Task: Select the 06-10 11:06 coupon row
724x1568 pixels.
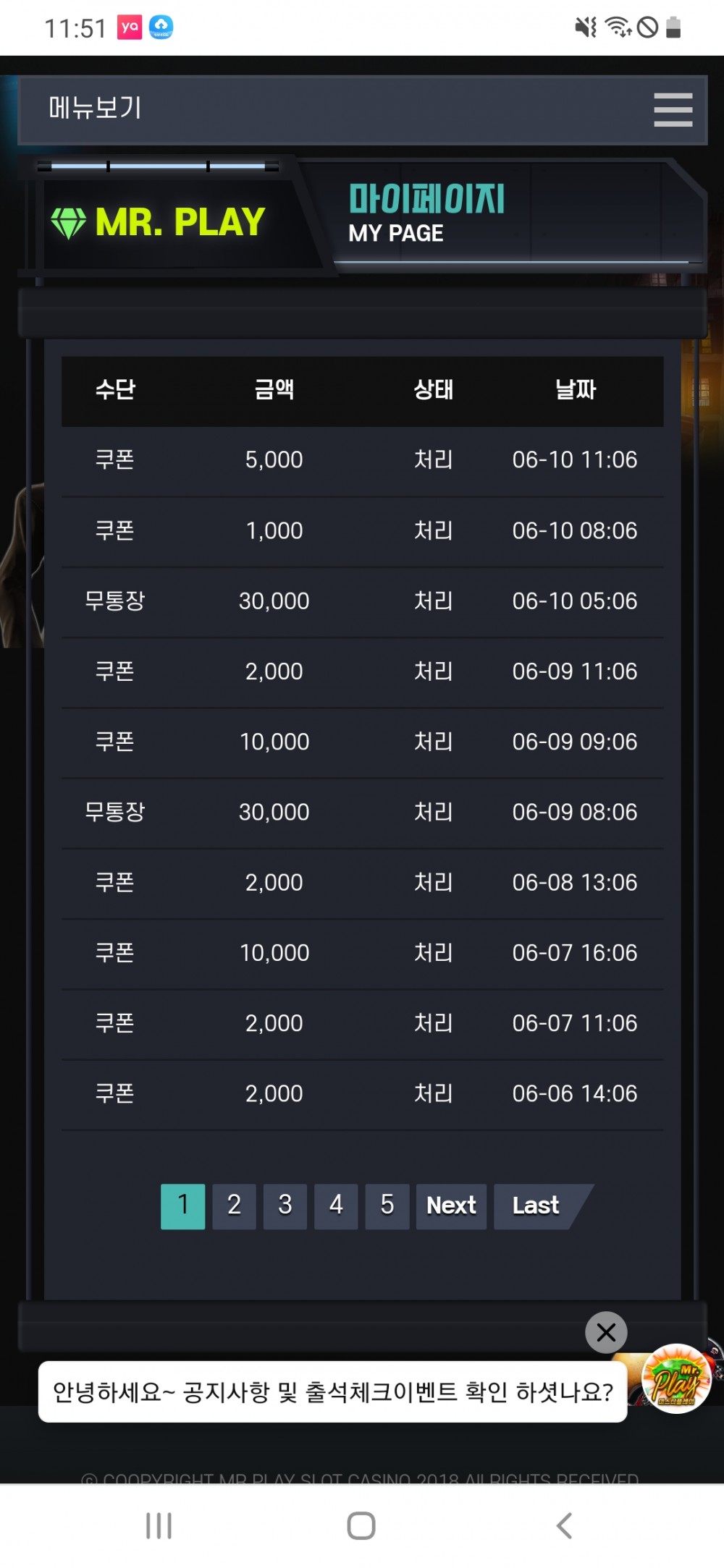Action: tap(362, 460)
